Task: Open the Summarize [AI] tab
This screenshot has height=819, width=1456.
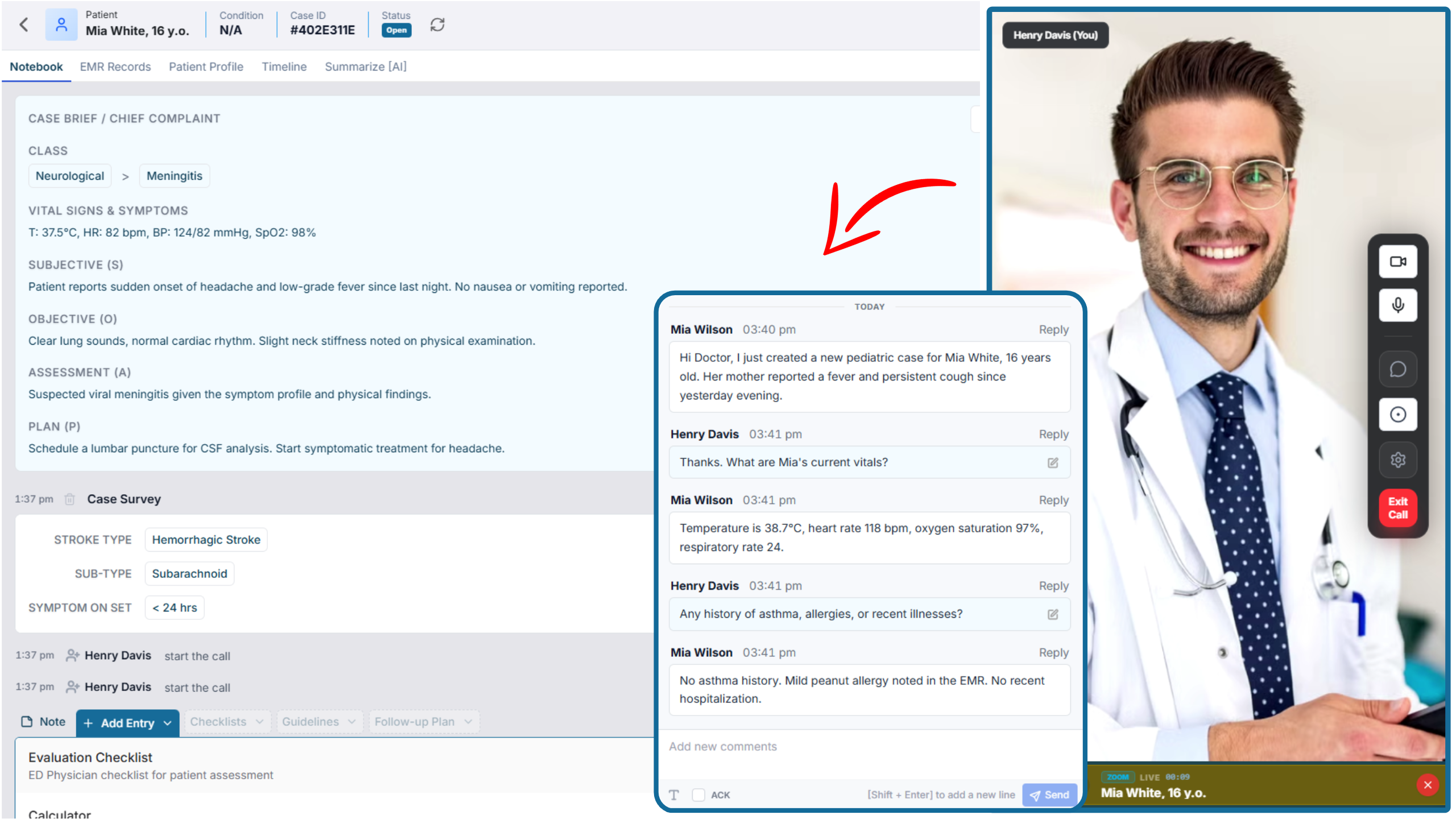Action: [x=366, y=67]
